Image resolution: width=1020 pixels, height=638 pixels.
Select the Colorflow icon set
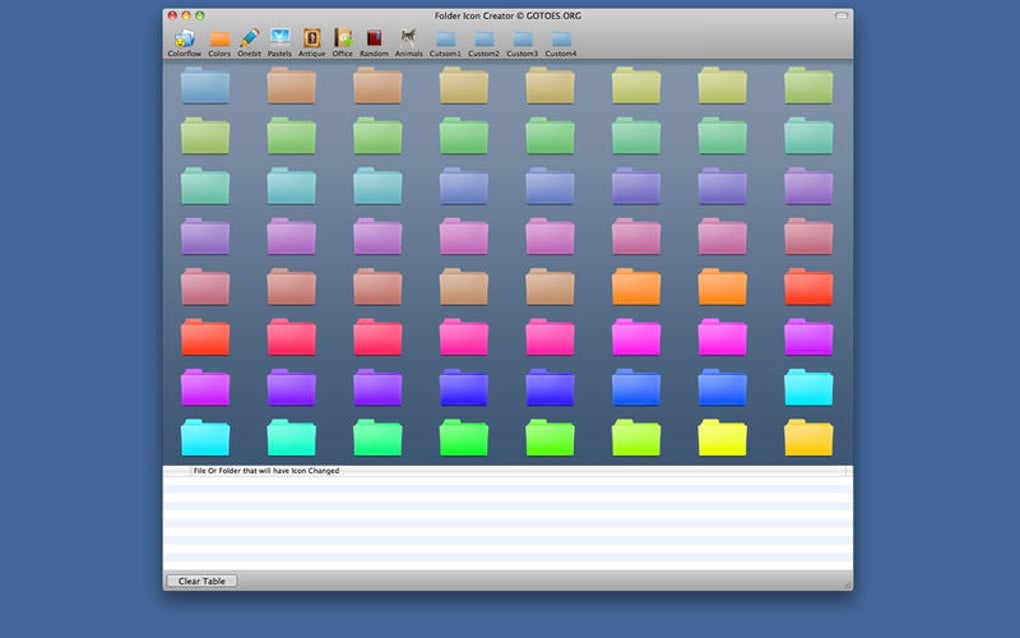[184, 41]
